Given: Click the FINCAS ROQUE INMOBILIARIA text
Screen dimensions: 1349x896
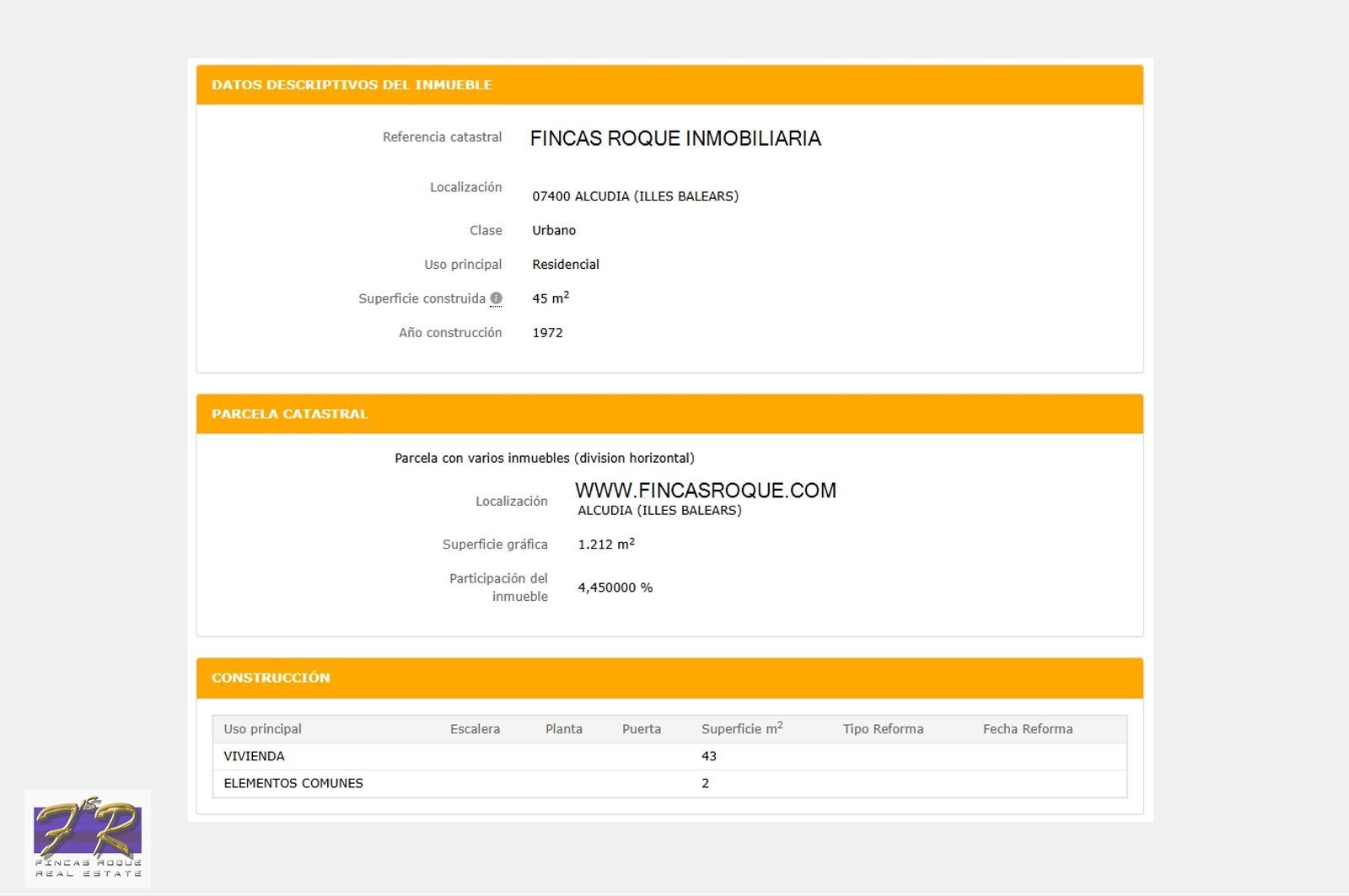Looking at the screenshot, I should point(674,138).
